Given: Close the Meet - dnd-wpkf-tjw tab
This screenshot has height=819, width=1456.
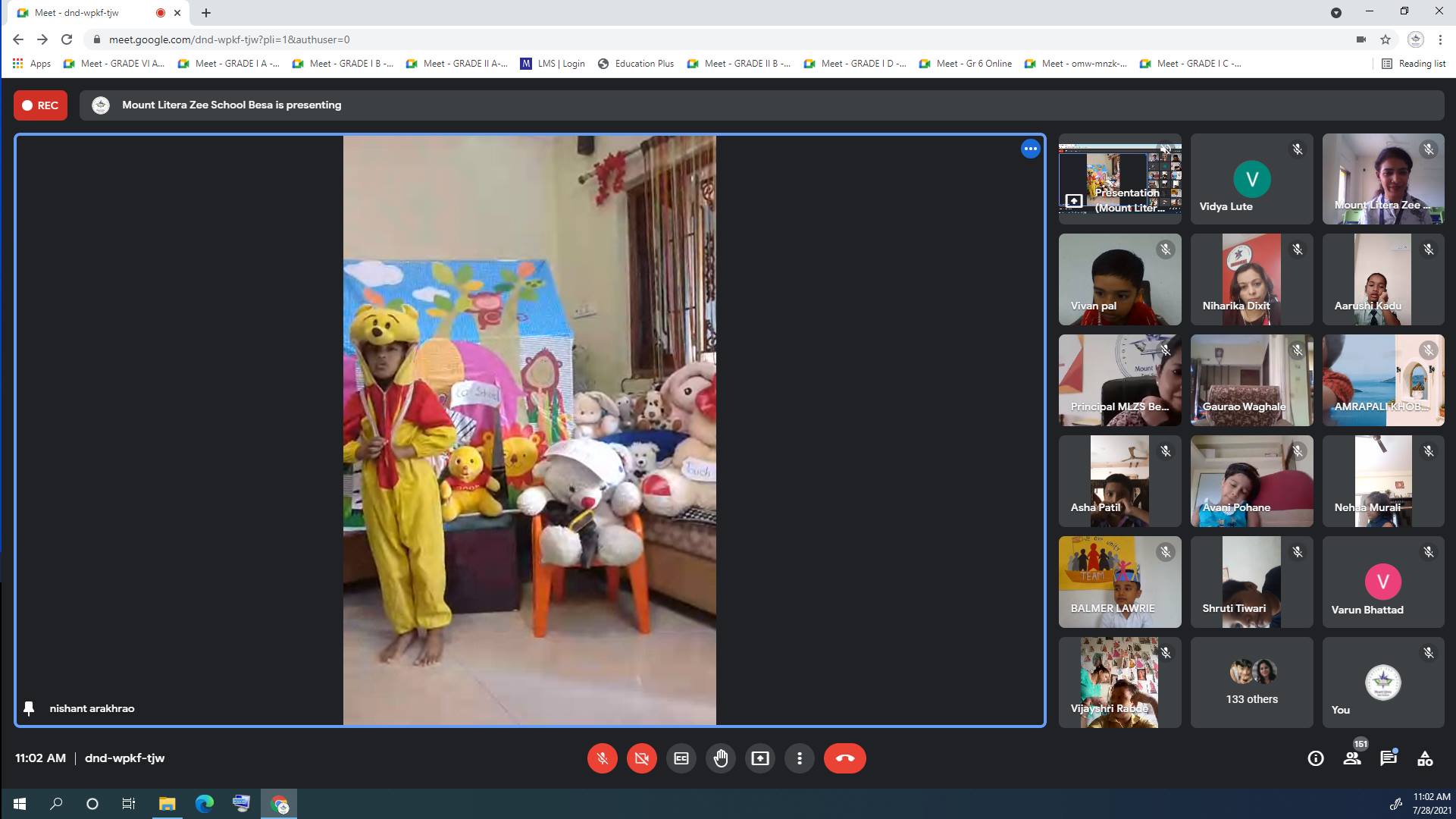Looking at the screenshot, I should 177,13.
